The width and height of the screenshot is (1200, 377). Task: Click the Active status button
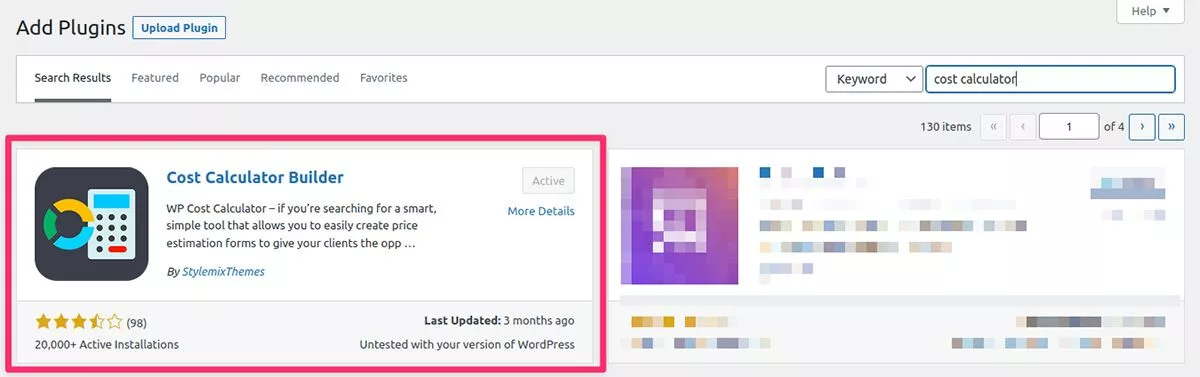click(548, 181)
